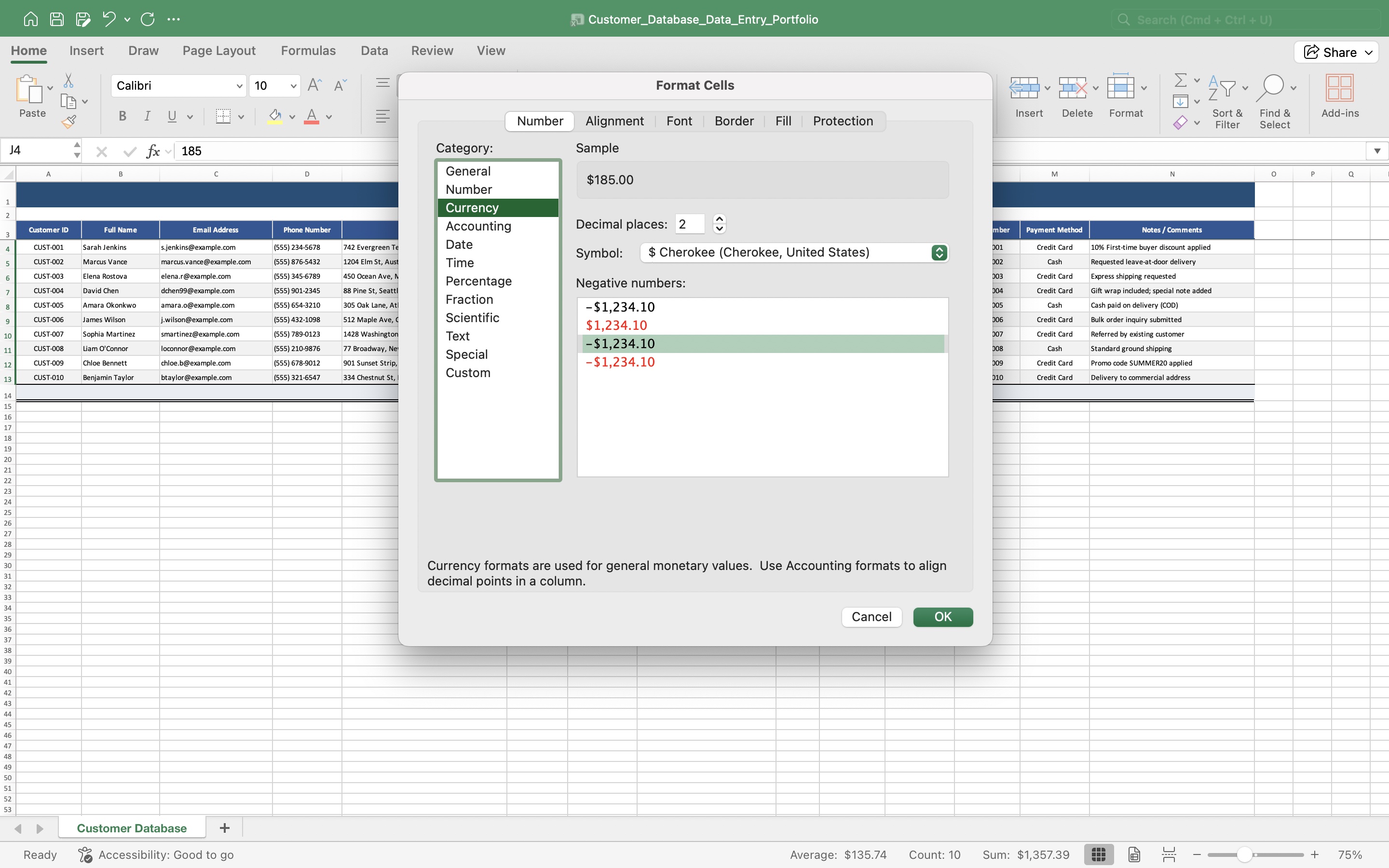
Task: Click the Insert cells icon
Action: (1024, 88)
